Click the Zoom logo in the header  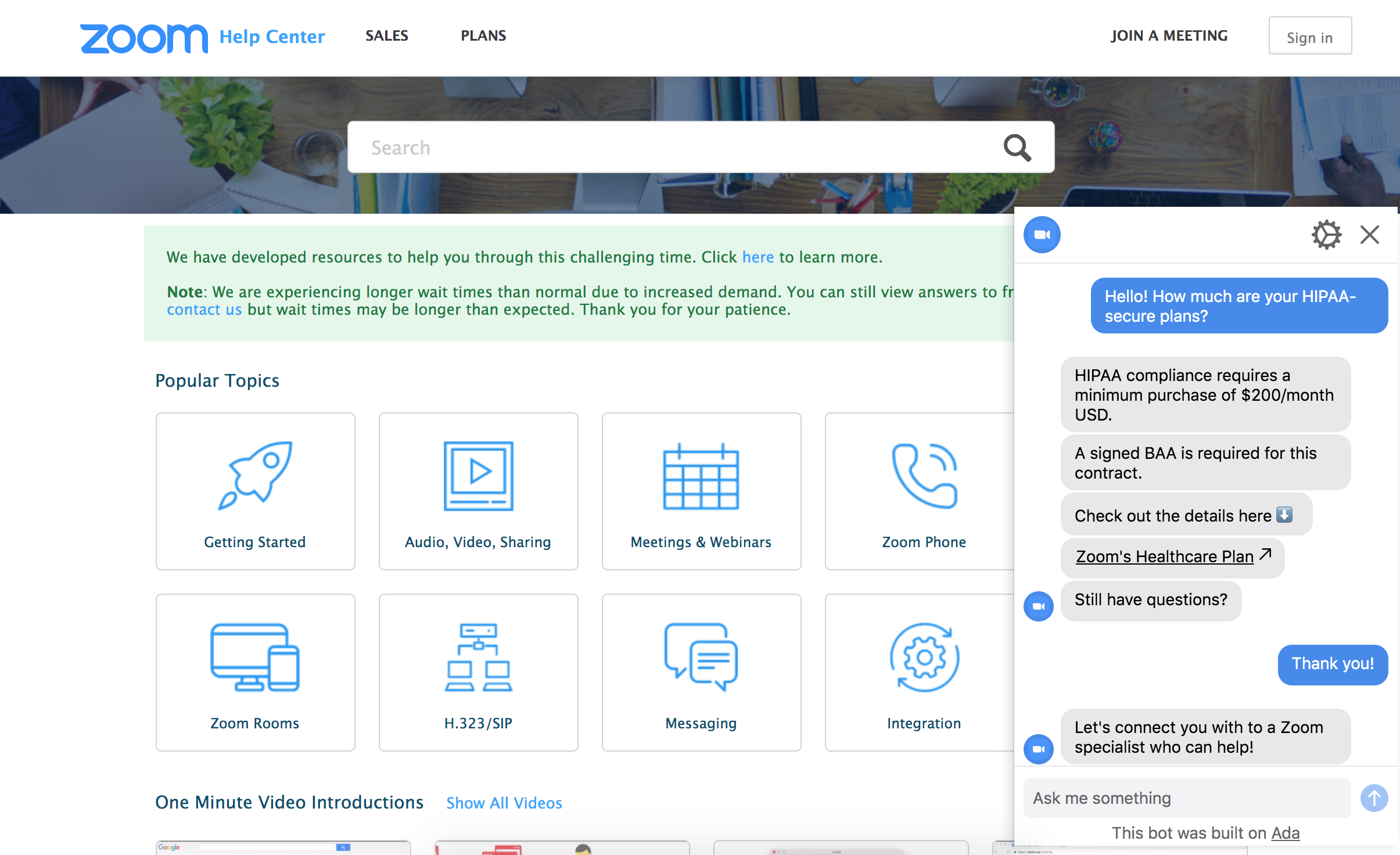[x=143, y=38]
